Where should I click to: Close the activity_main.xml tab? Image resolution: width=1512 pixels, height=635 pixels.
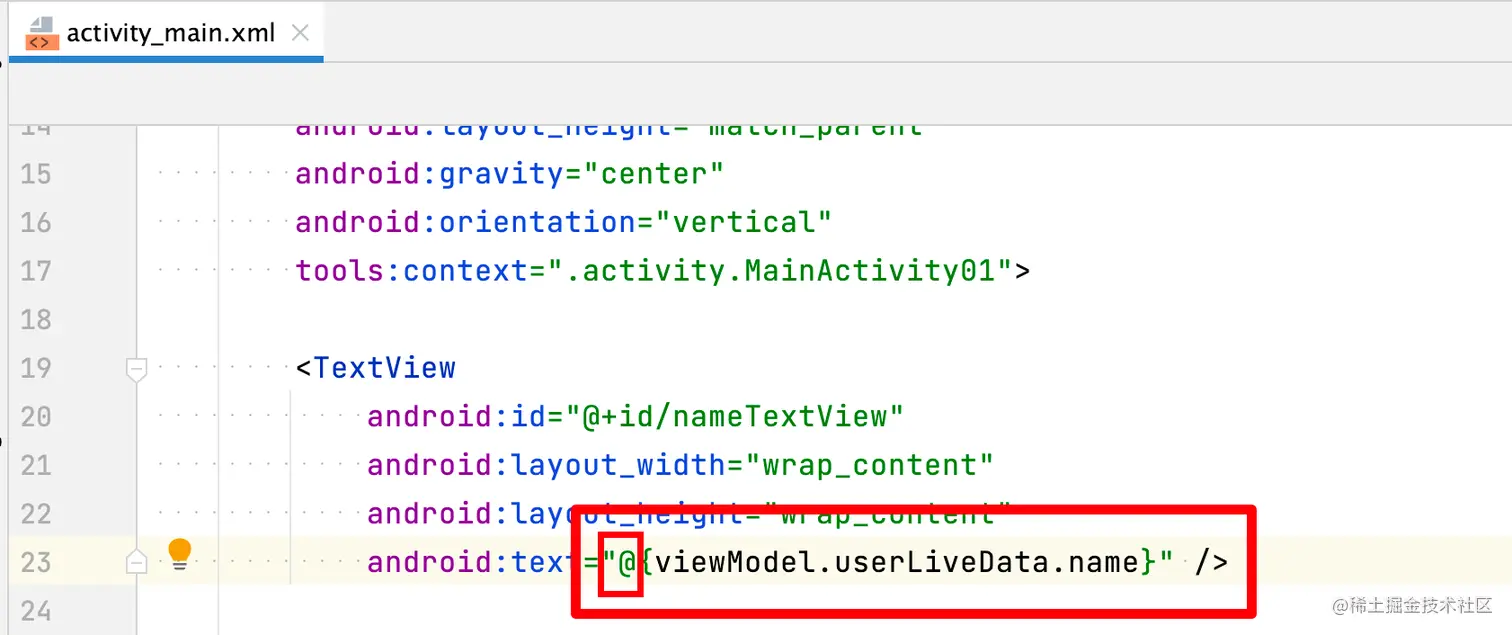299,33
